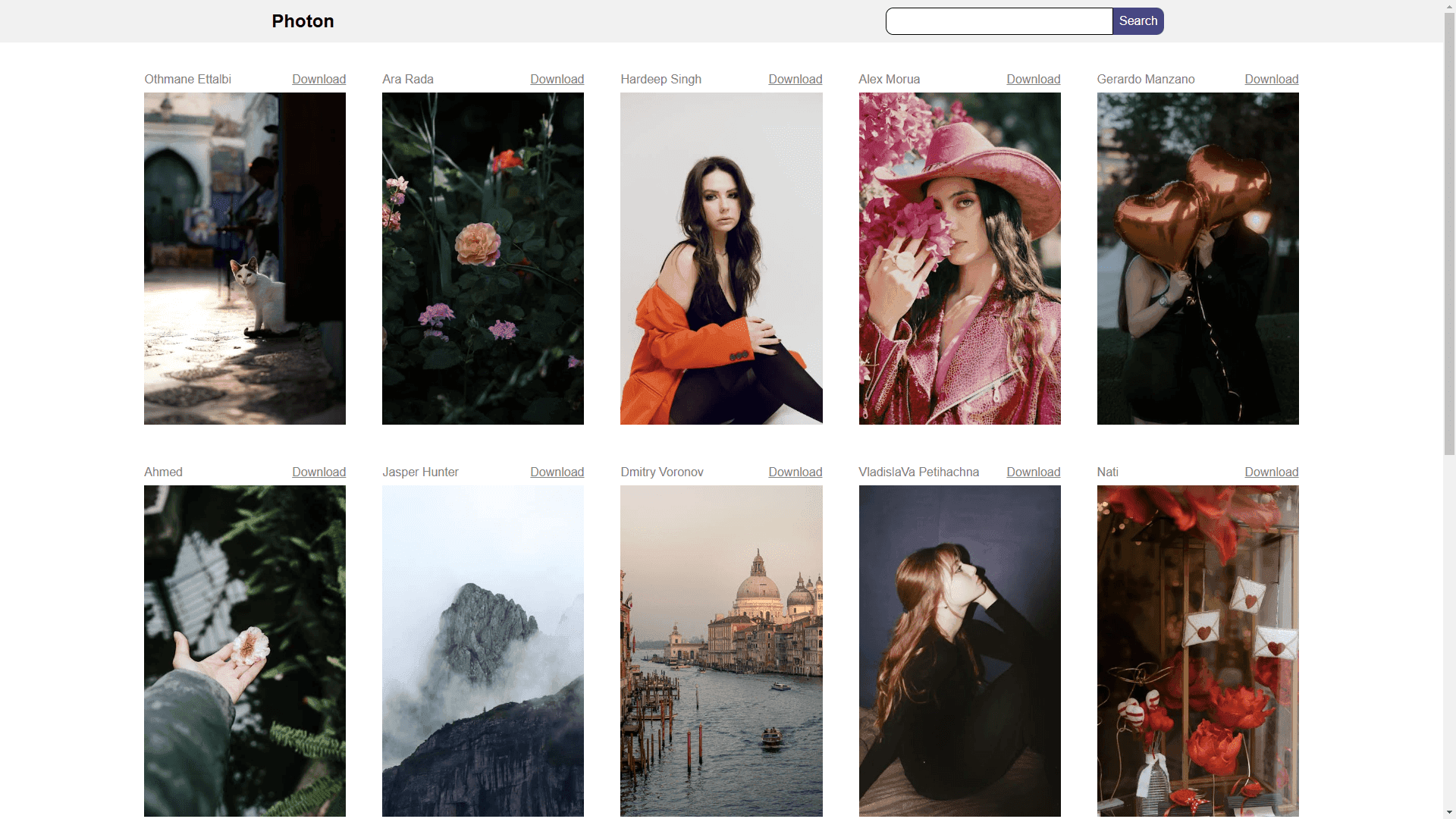Download Hardeep Singh's portrait photo
1456x819 pixels.
click(795, 79)
